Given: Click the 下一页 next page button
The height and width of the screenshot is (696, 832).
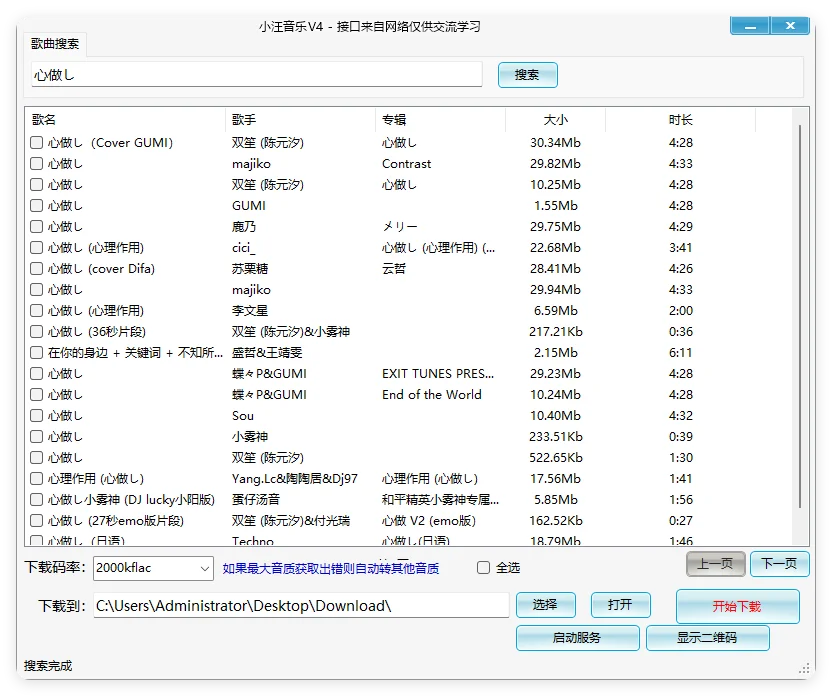Looking at the screenshot, I should [779, 563].
